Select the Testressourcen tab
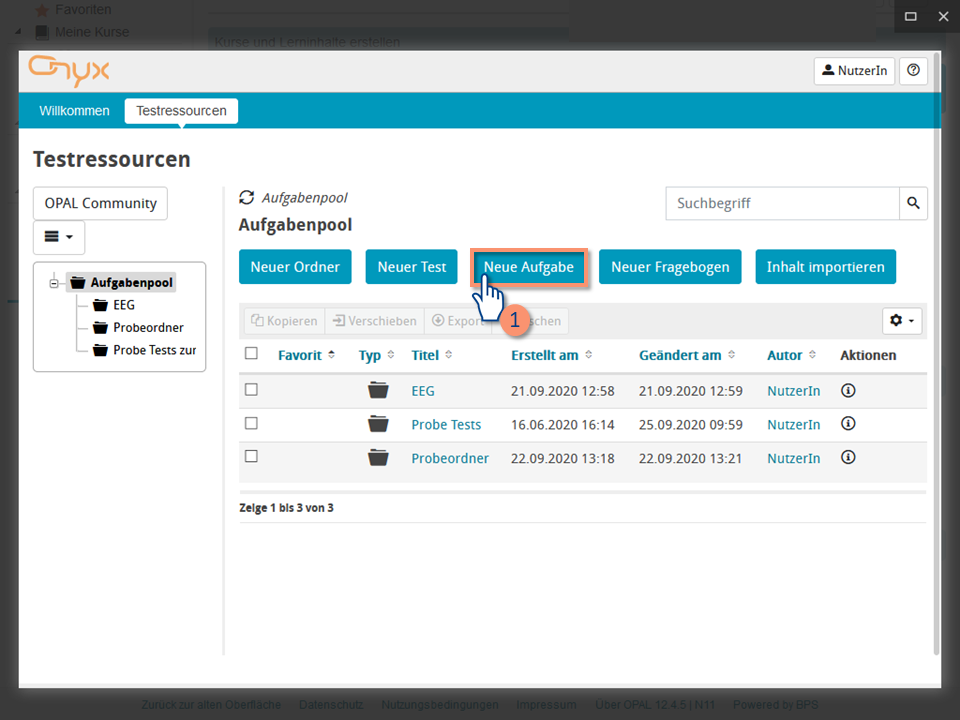 pos(181,111)
